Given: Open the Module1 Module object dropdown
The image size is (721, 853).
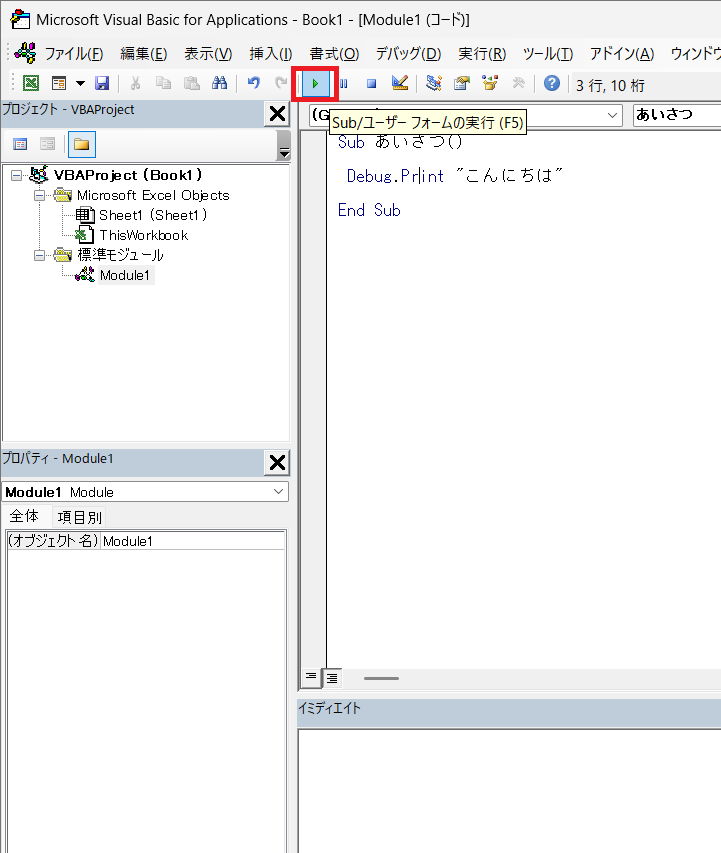Looking at the screenshot, I should pos(279,492).
